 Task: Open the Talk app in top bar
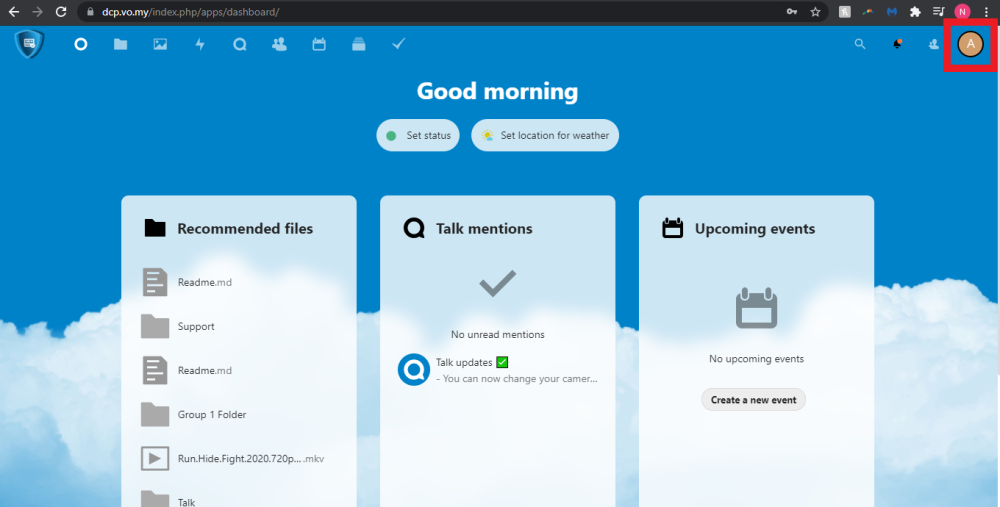pyautogui.click(x=239, y=44)
